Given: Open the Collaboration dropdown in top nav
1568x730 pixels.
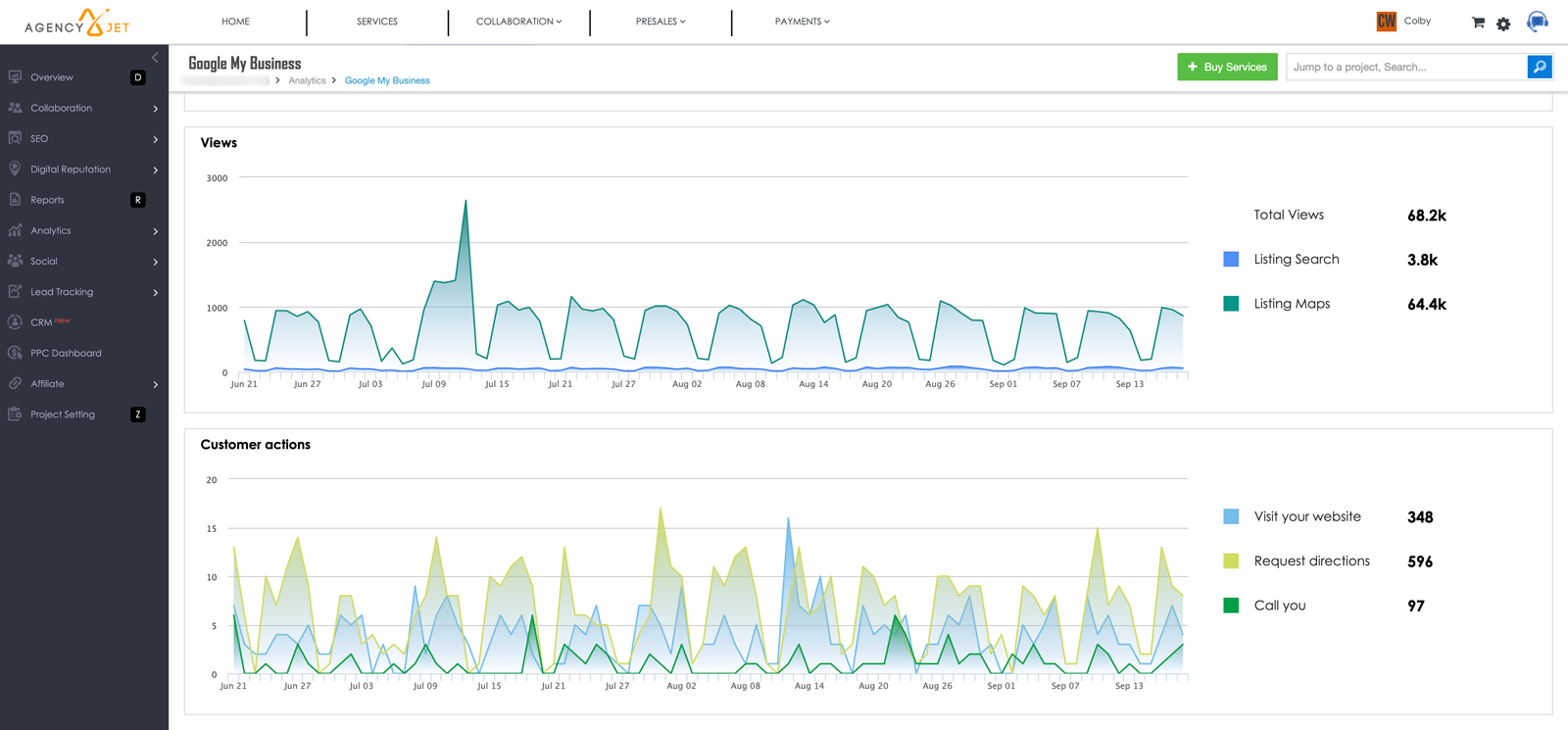Looking at the screenshot, I should [x=518, y=22].
